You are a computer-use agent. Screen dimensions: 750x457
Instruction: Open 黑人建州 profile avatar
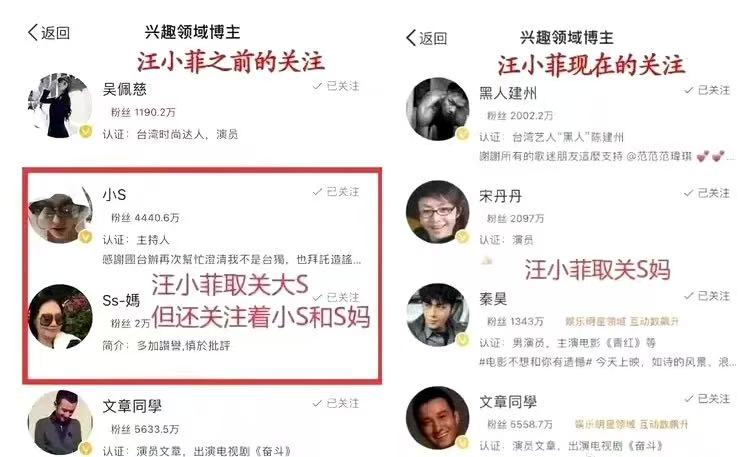[438, 110]
